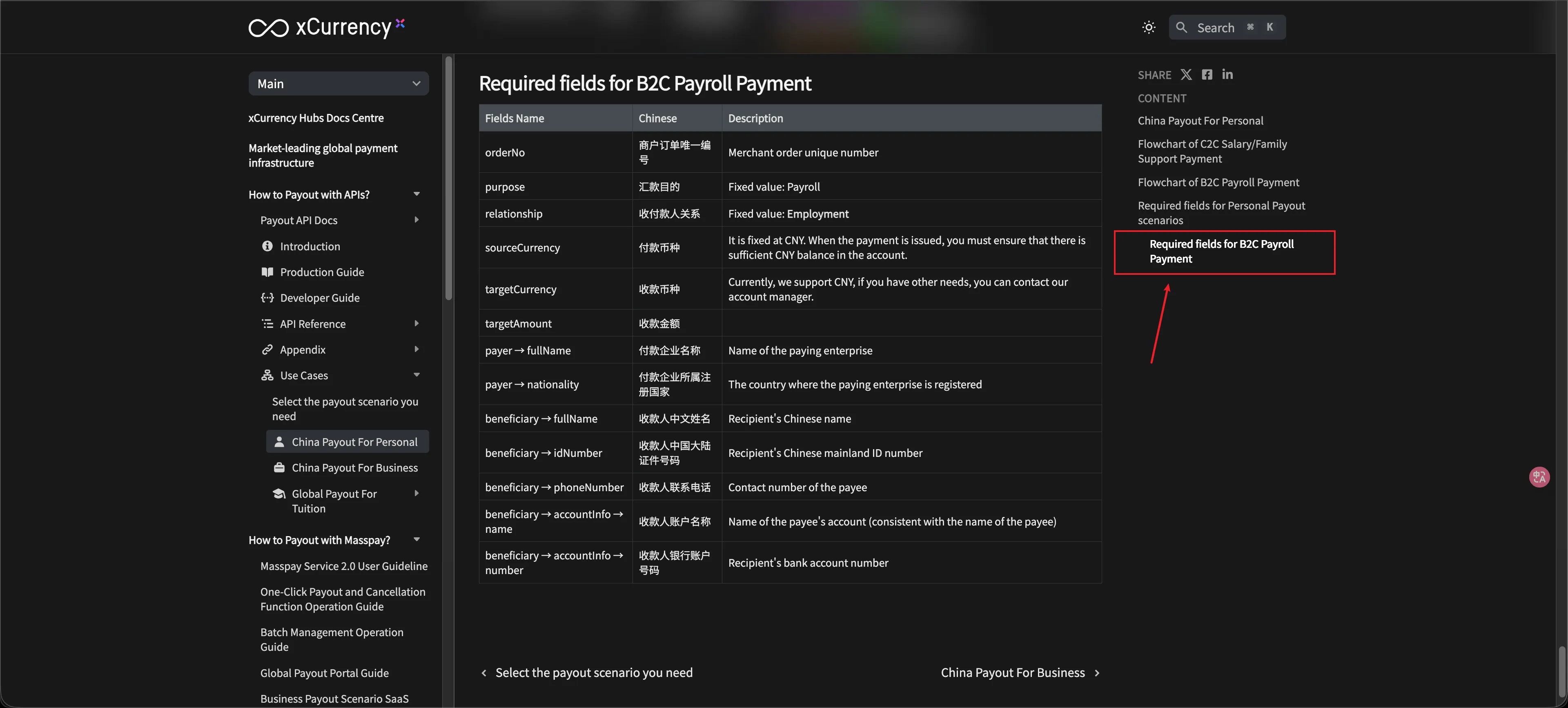Share page on X (Twitter) icon

coord(1186,74)
